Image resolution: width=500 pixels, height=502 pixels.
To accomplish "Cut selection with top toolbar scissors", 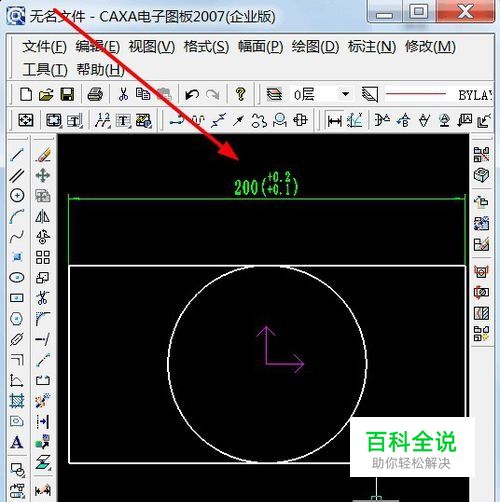I will [x=123, y=95].
